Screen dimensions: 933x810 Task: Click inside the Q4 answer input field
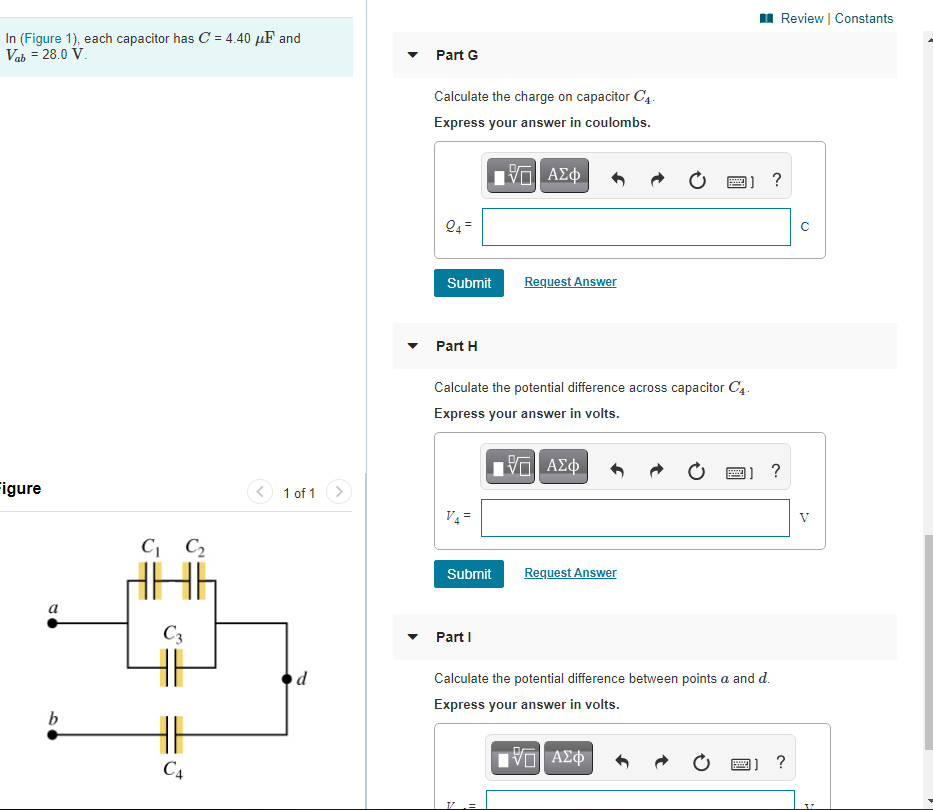coord(636,227)
